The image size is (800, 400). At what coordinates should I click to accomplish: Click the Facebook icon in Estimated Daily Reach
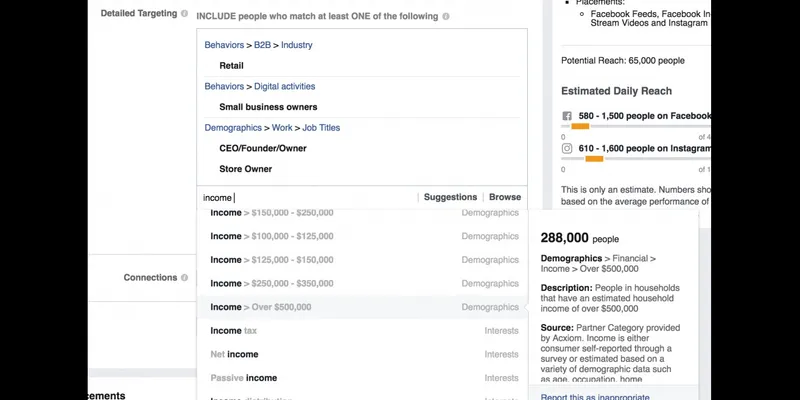click(x=567, y=116)
